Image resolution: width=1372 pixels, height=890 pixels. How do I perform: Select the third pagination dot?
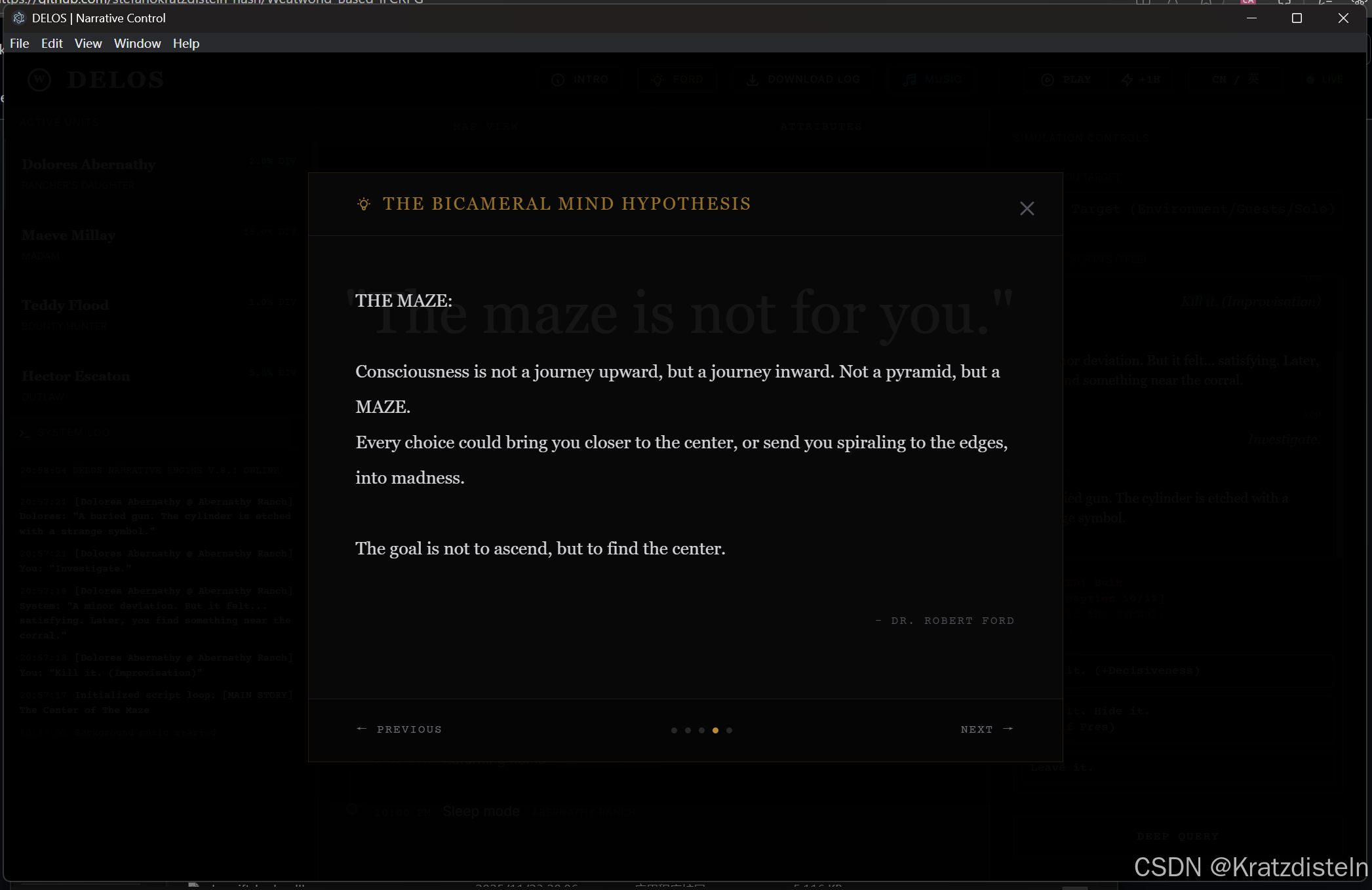coord(701,730)
